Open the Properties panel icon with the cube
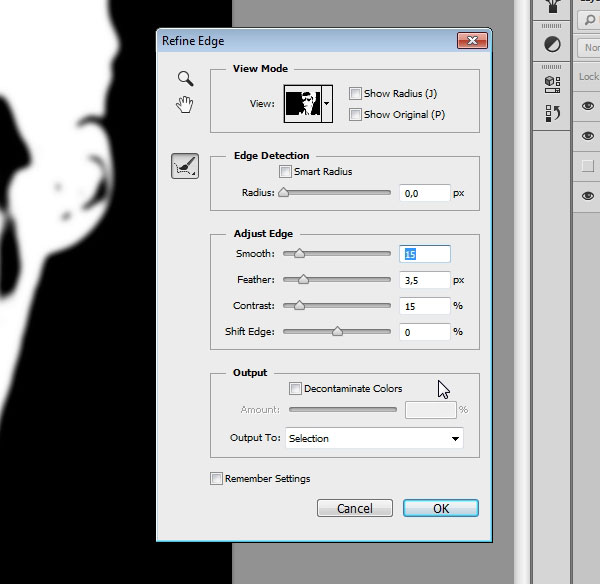The height and width of the screenshot is (584, 600). tap(551, 83)
